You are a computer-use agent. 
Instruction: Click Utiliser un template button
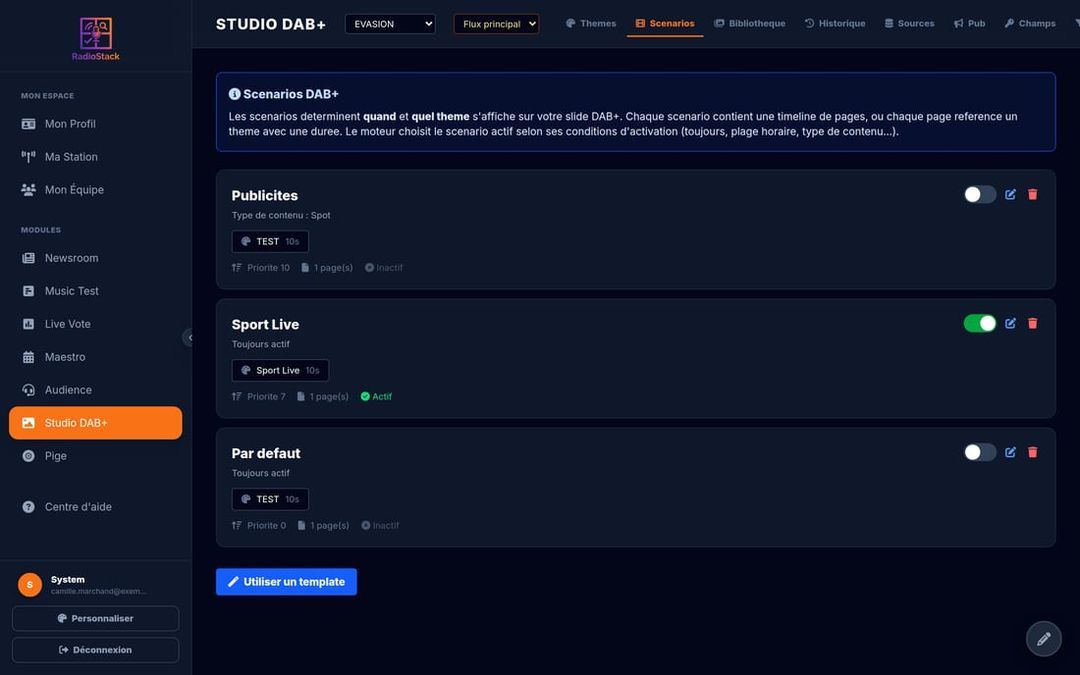pos(286,581)
